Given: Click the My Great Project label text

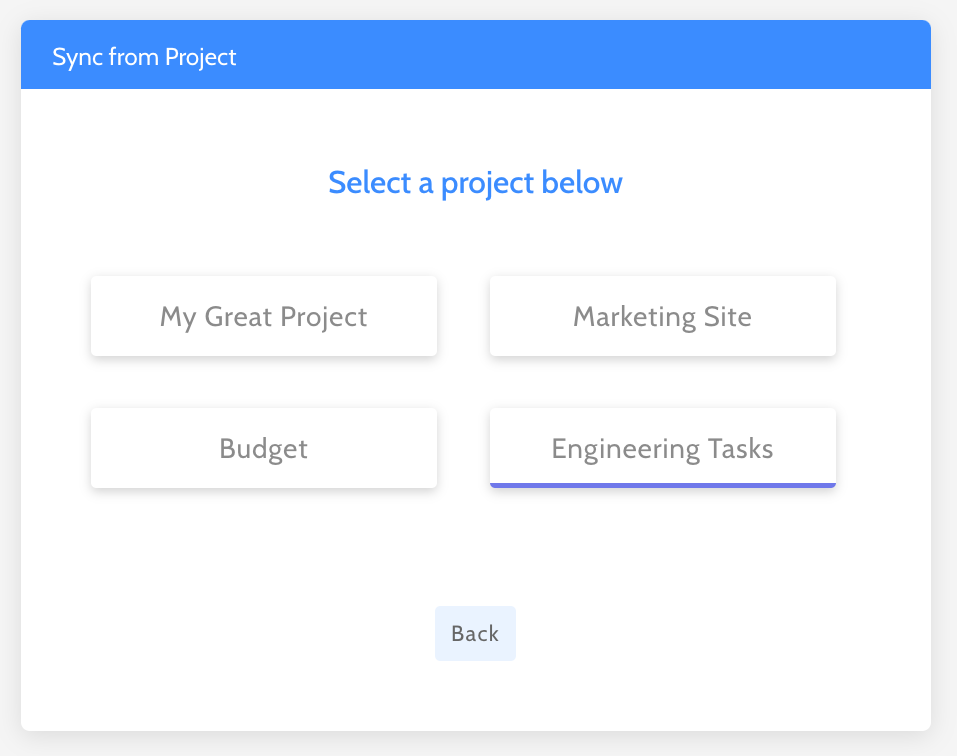Looking at the screenshot, I should pyautogui.click(x=263, y=316).
